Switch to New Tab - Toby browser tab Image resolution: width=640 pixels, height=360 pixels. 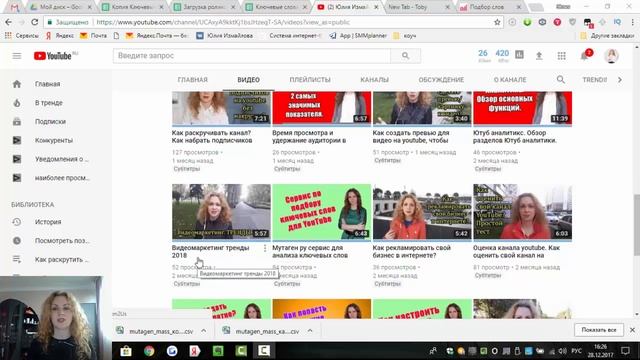[418, 7]
